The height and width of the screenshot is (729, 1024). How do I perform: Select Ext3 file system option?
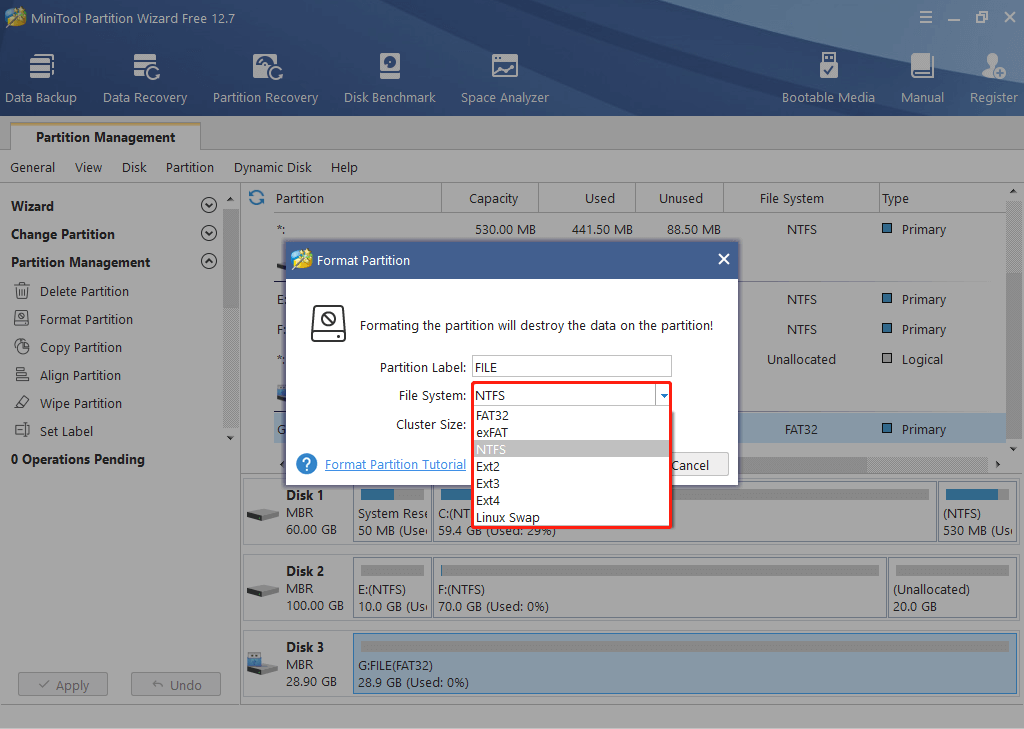coord(570,483)
